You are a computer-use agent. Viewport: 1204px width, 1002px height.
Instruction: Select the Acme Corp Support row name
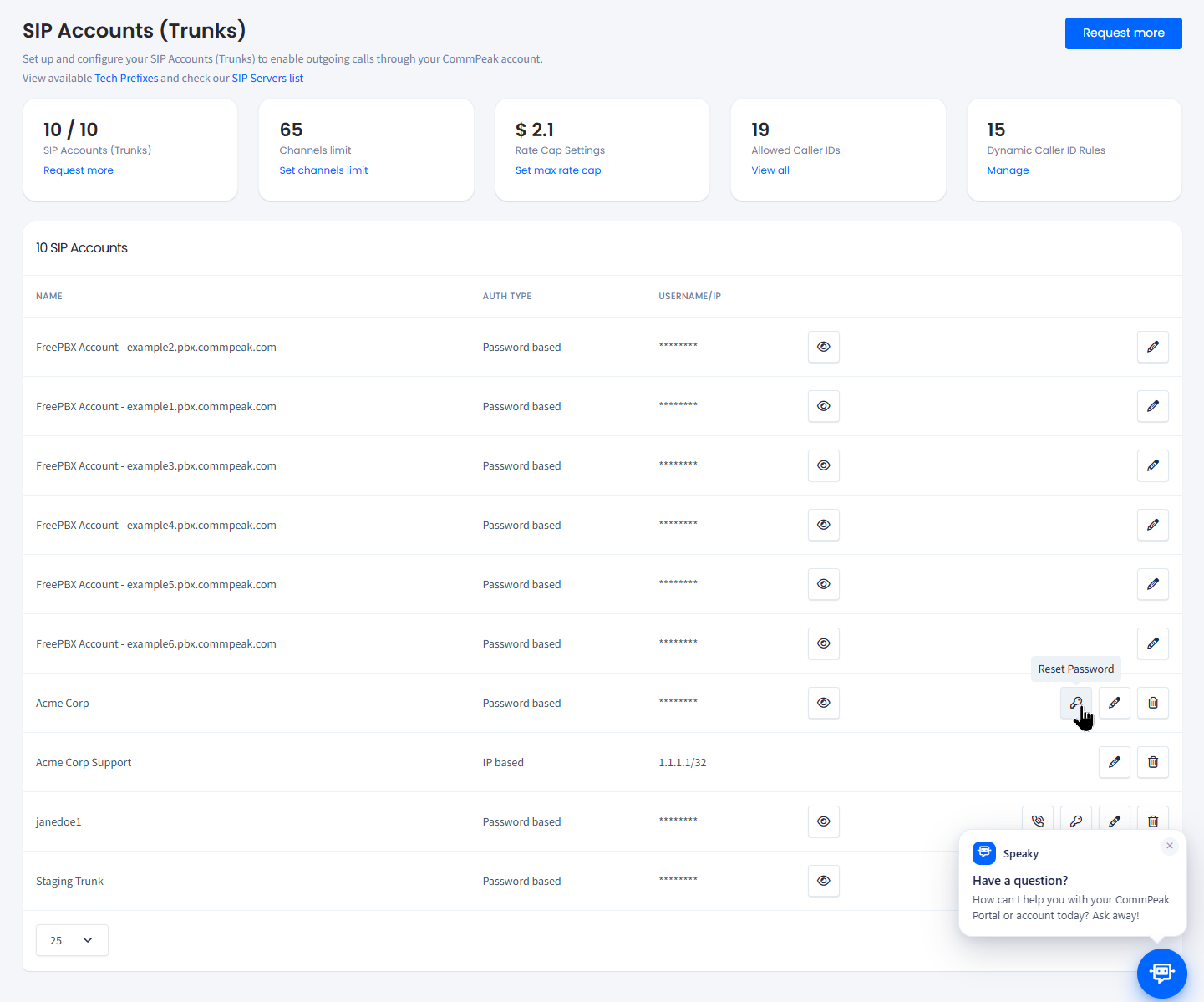(84, 762)
